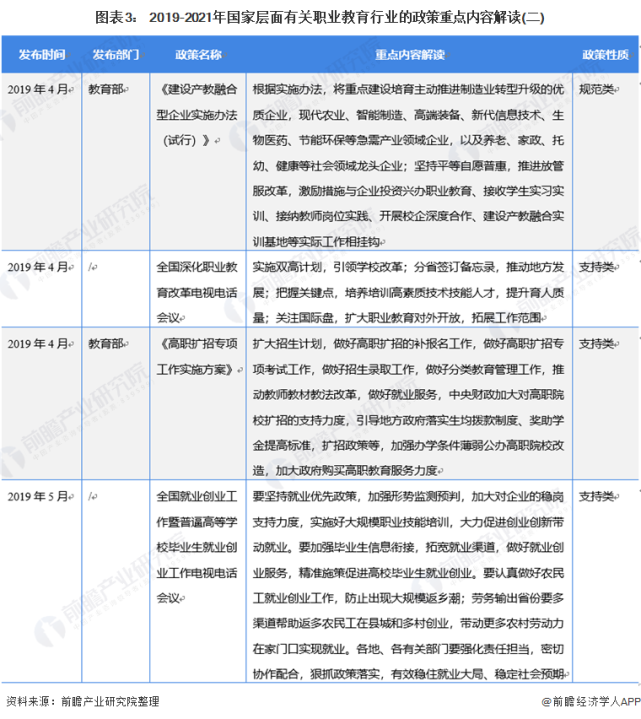Click the 规范类 policy type cell
This screenshot has height=719, width=641.
[x=597, y=89]
